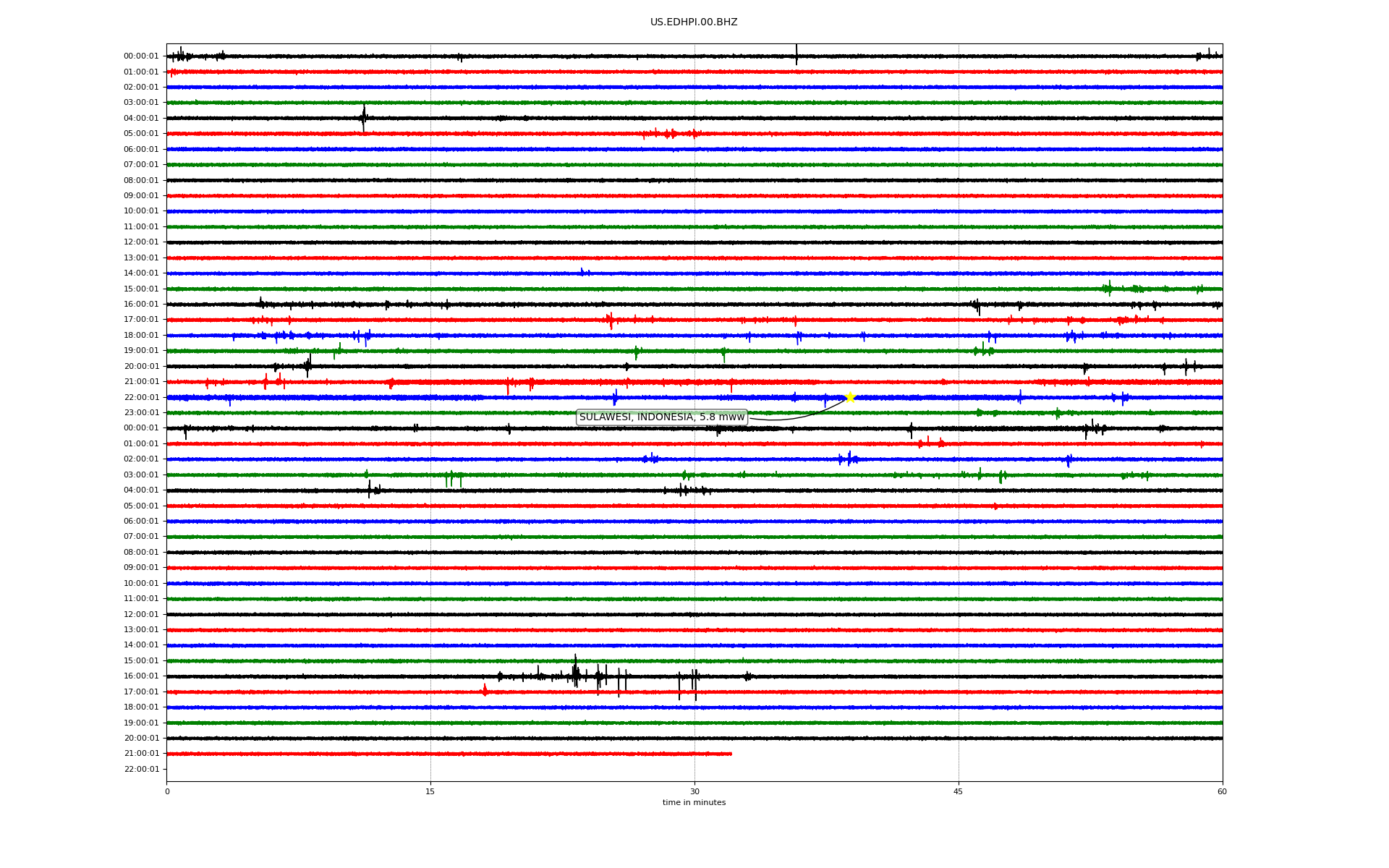This screenshot has width=1389, height=868.
Task: Select the 0 tick label on the time axis
Action: pos(167,791)
